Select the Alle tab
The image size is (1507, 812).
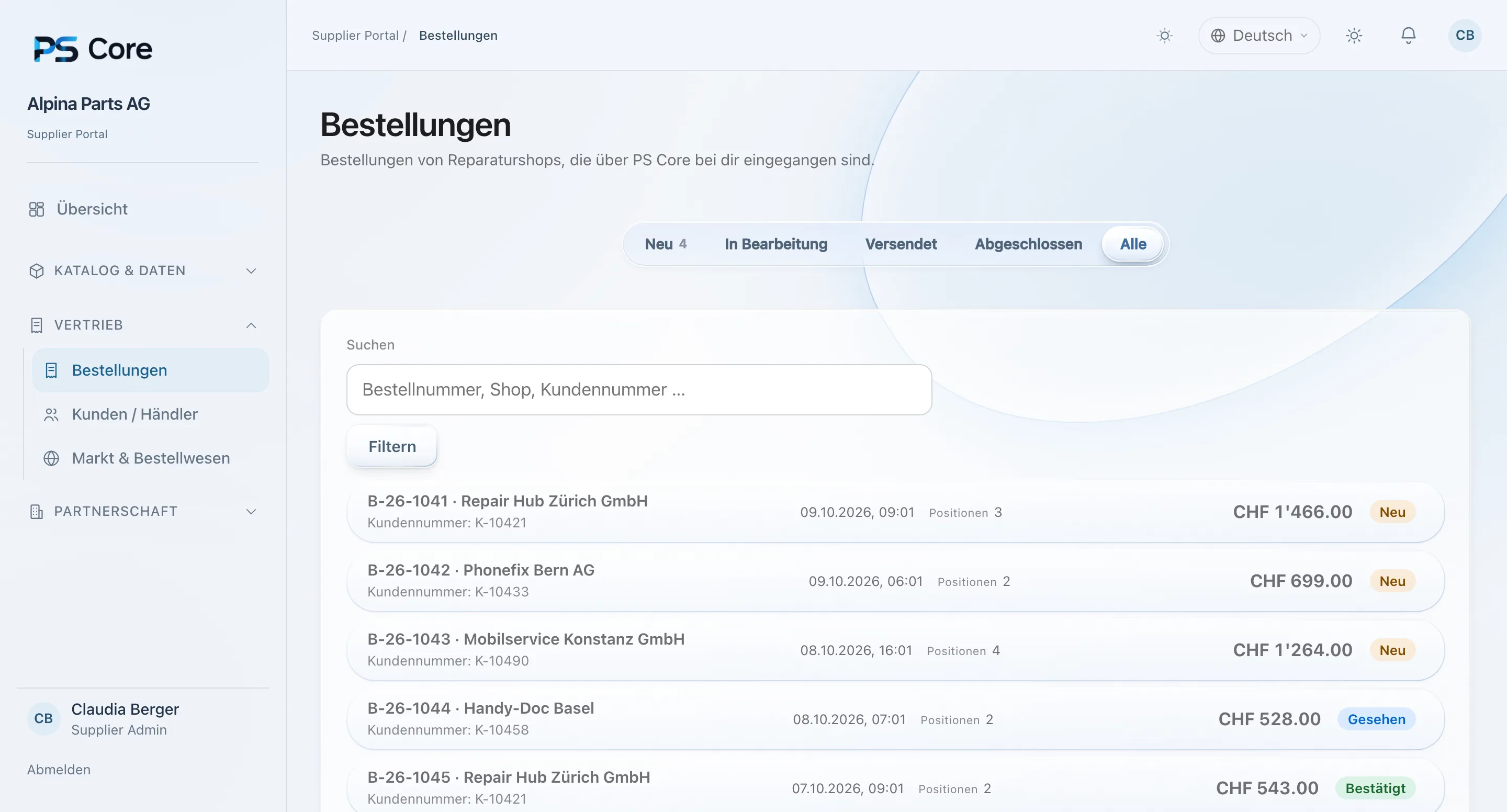point(1132,244)
